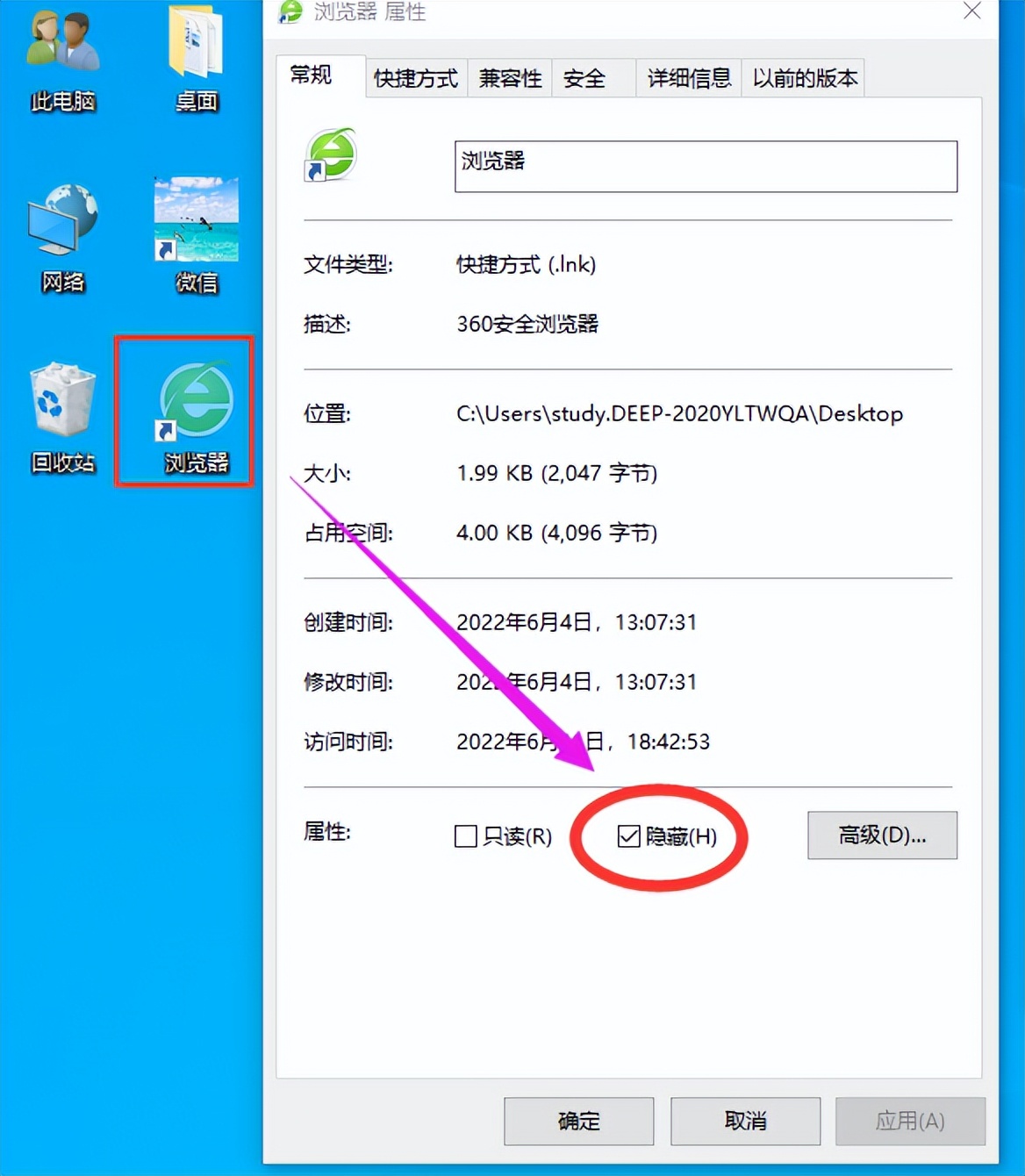Click the 取消 button
This screenshot has width=1025, height=1176.
coord(746,1121)
